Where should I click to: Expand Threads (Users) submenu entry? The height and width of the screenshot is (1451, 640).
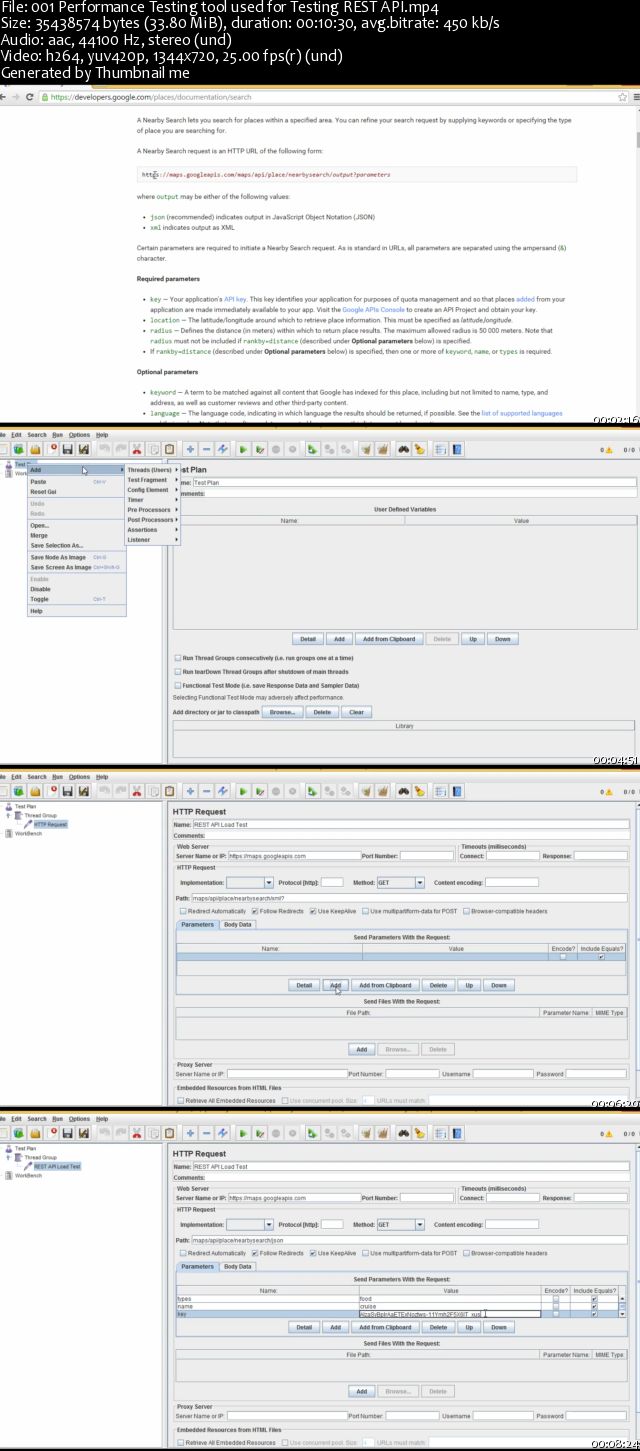[x=152, y=469]
